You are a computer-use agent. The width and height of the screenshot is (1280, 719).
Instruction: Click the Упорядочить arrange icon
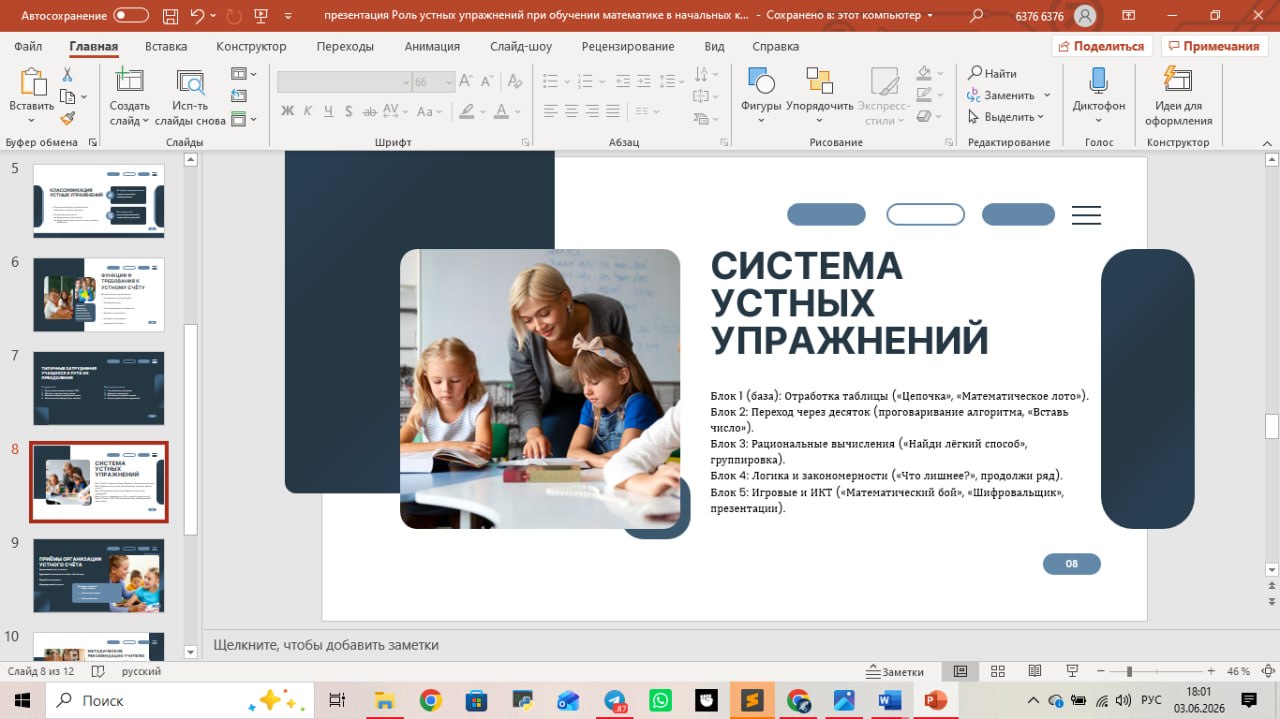pyautogui.click(x=819, y=82)
